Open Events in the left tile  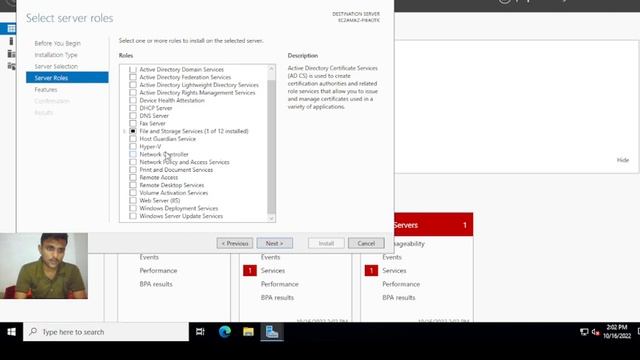pyautogui.click(x=149, y=257)
